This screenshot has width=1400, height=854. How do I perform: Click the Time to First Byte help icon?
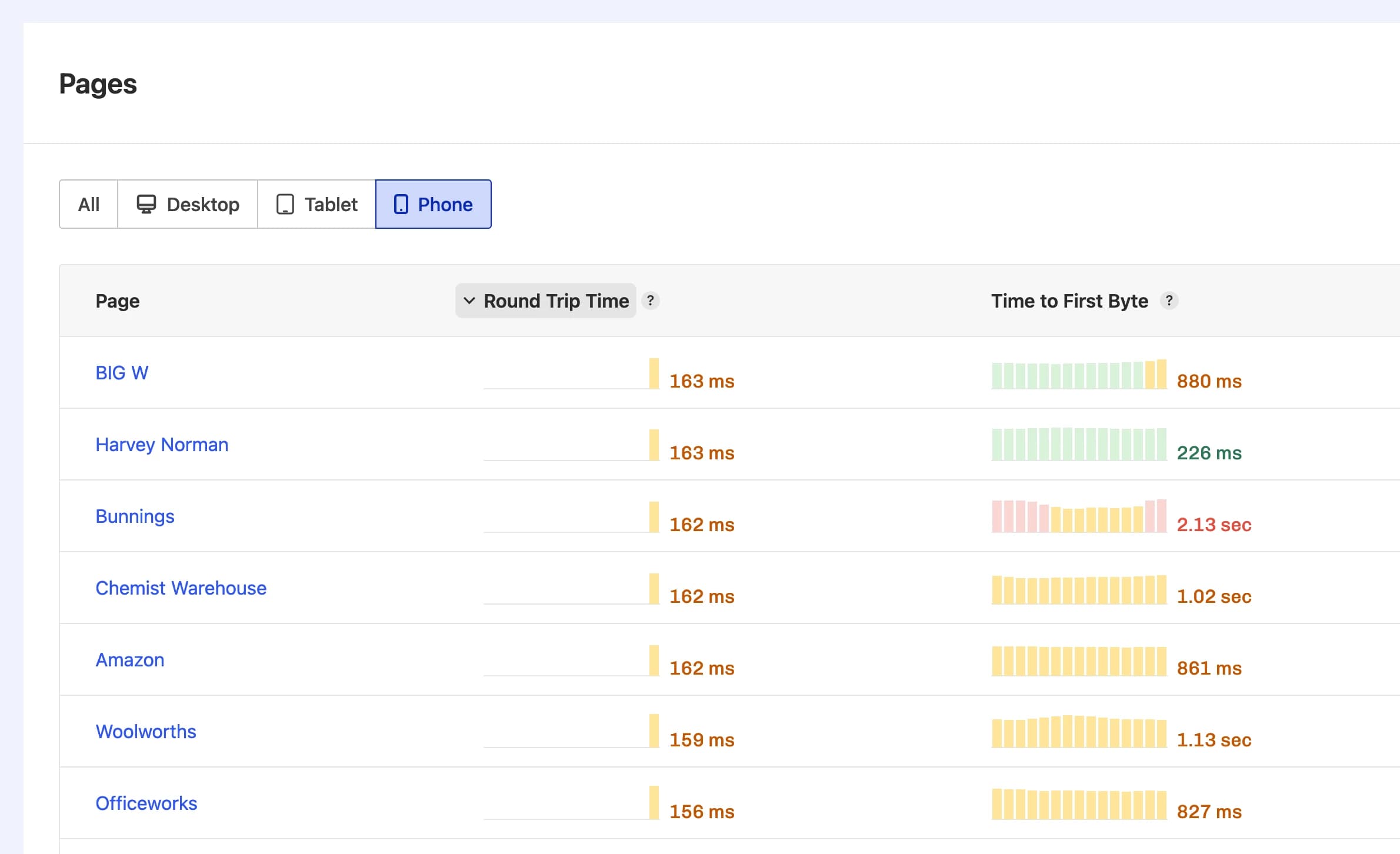point(1169,301)
